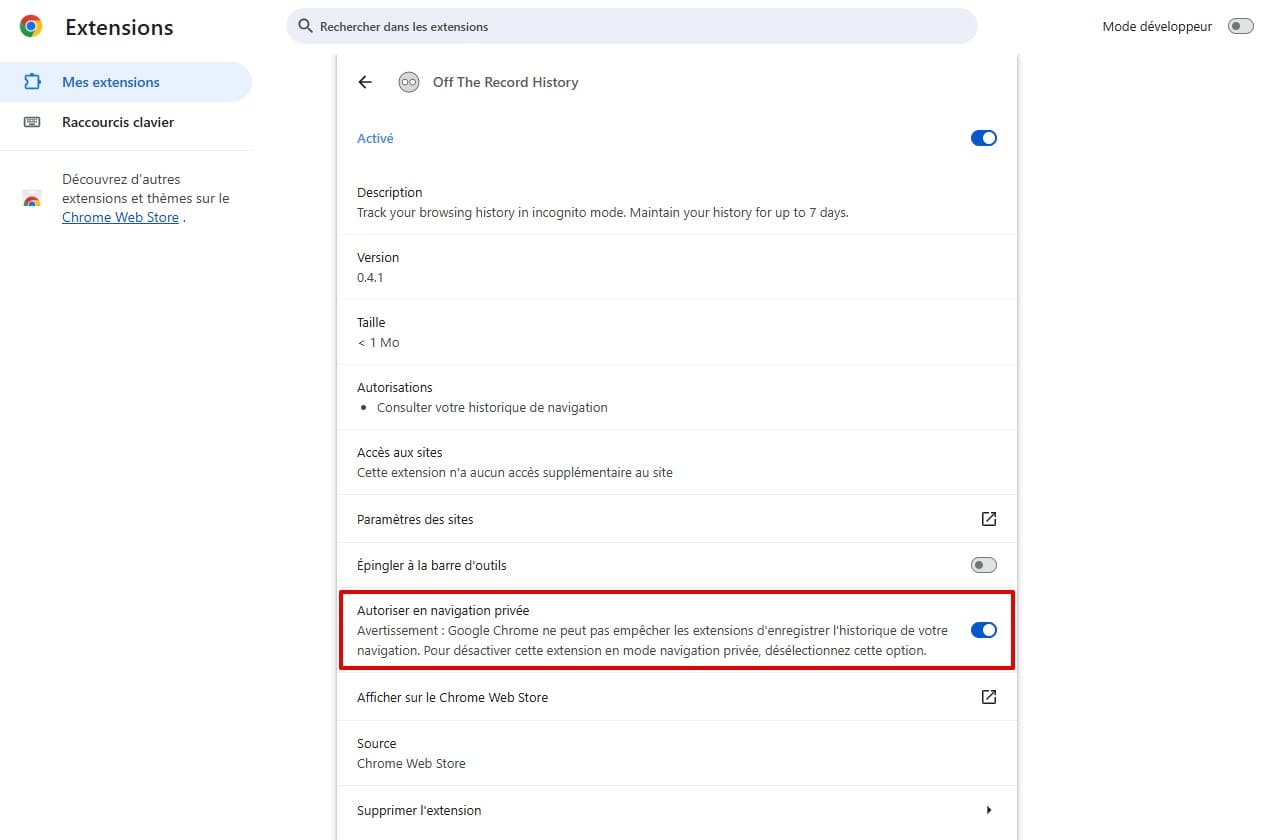This screenshot has height=840, width=1261.
Task: Click the Mode développeur label
Action: [x=1157, y=27]
